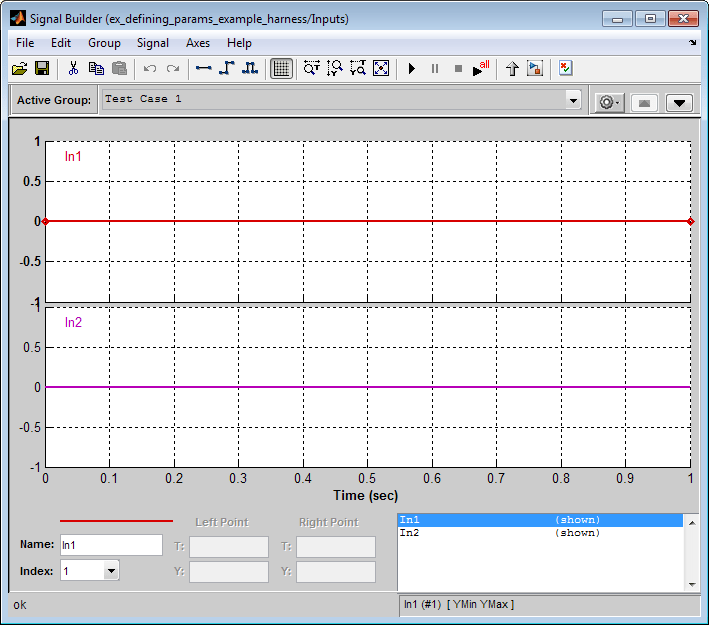Open the verification settings icon

point(566,69)
